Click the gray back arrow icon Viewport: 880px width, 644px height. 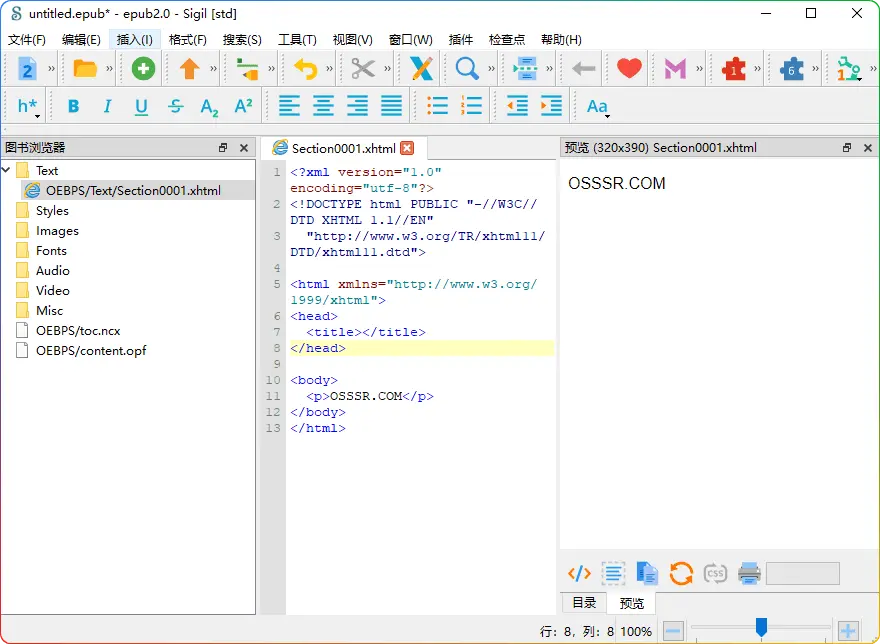(x=583, y=69)
